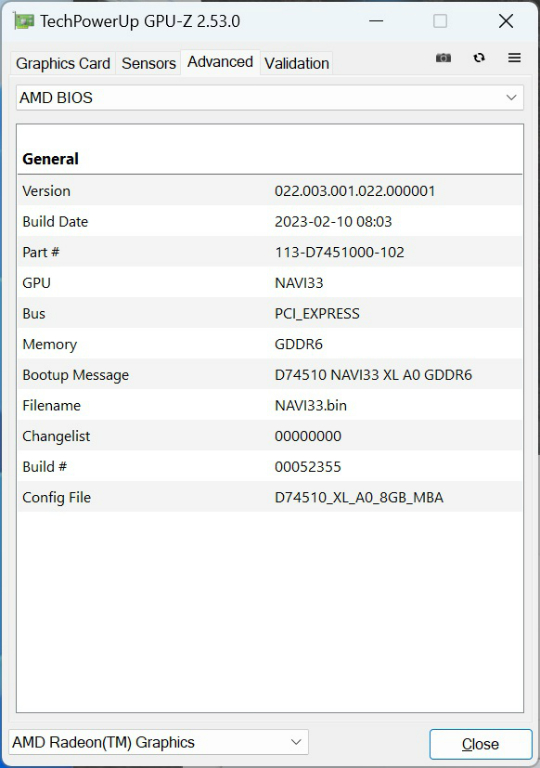
Task: Switch to the Graphics Card tab
Action: tap(63, 63)
